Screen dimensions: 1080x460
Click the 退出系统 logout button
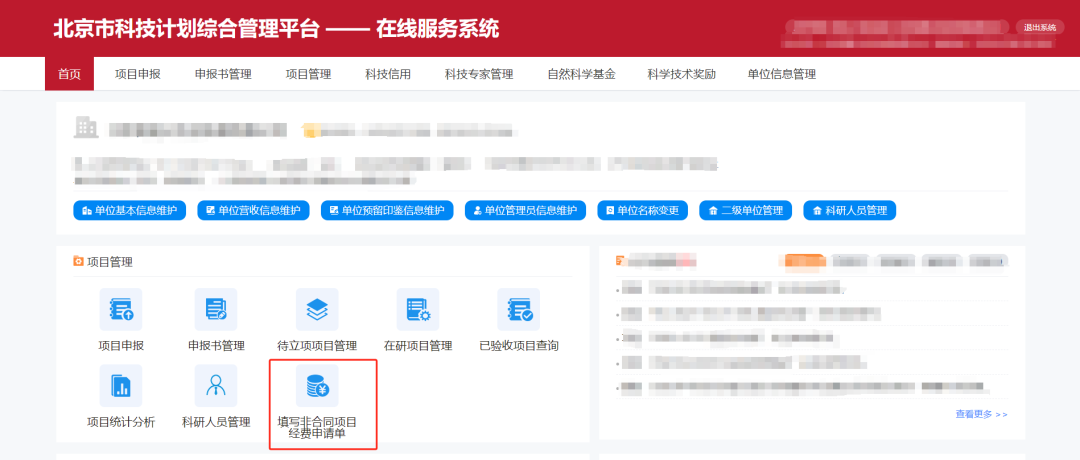click(1040, 27)
